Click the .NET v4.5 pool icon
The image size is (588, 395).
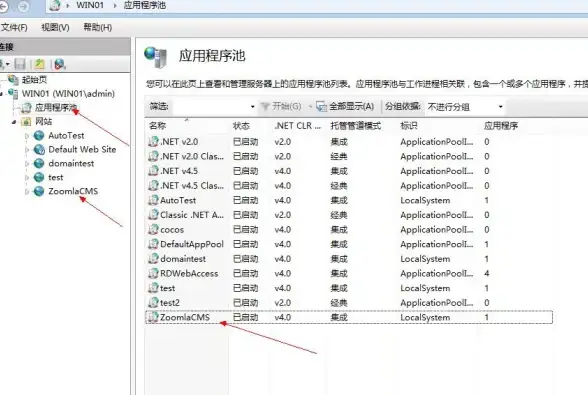pyautogui.click(x=153, y=171)
